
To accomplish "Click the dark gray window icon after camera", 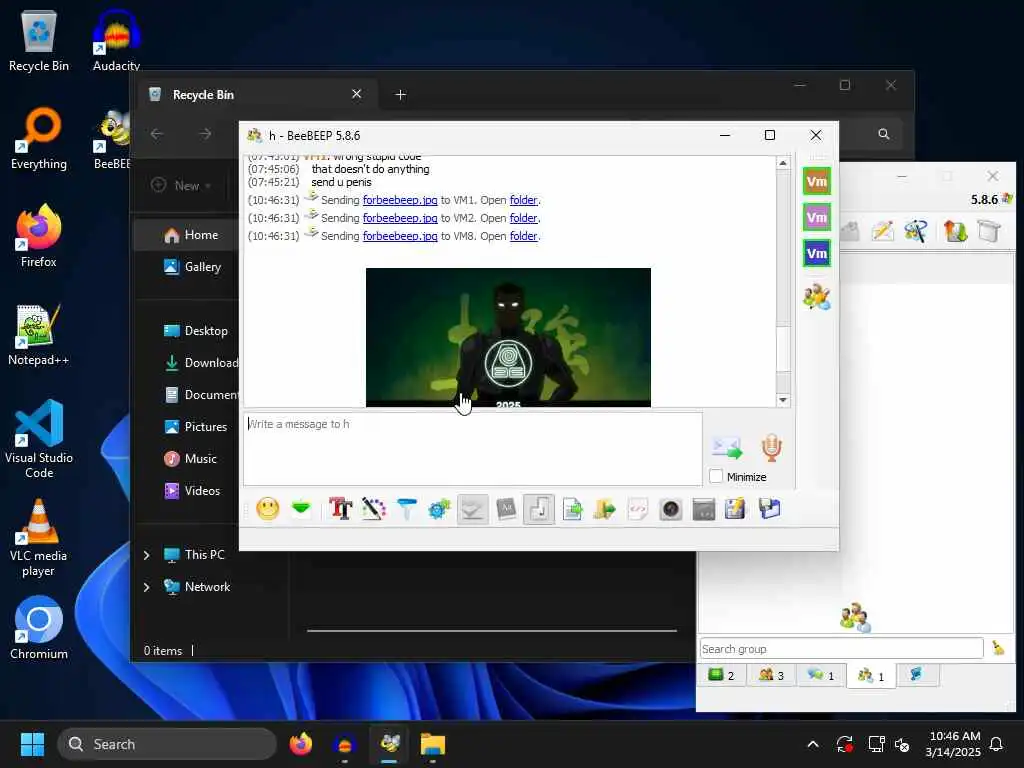I will tap(703, 509).
